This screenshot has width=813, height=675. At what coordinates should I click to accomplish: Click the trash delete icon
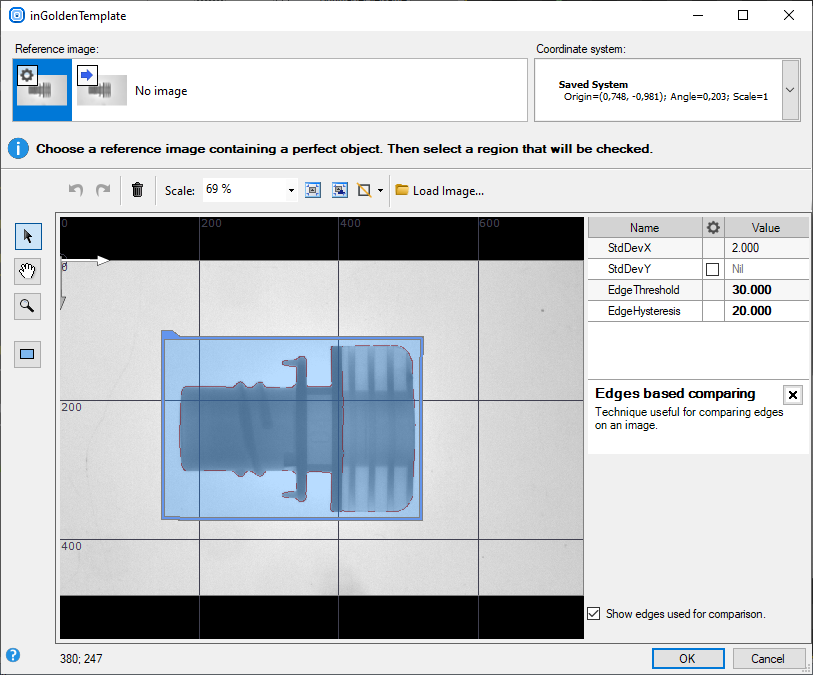(x=138, y=190)
